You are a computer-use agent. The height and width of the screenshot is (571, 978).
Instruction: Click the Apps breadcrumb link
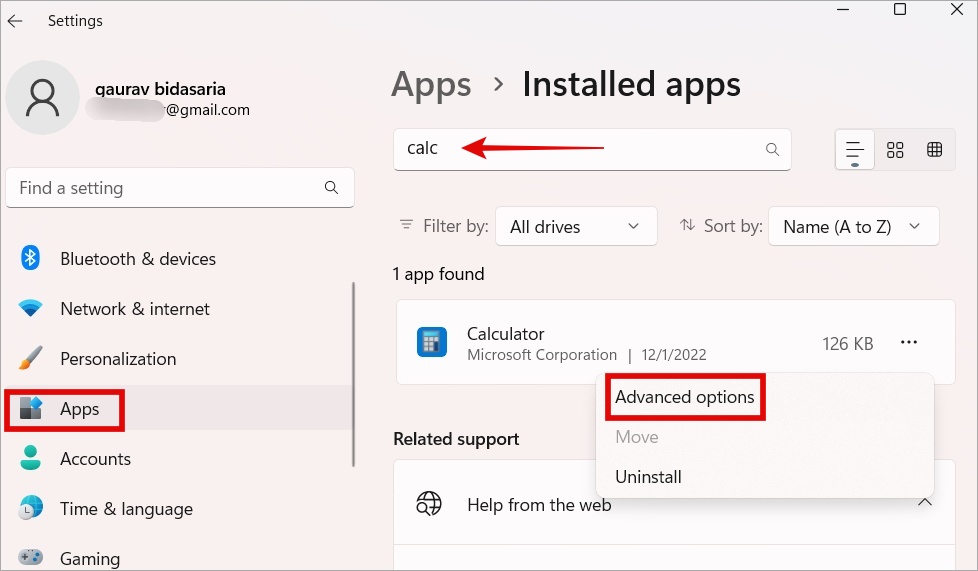click(431, 85)
